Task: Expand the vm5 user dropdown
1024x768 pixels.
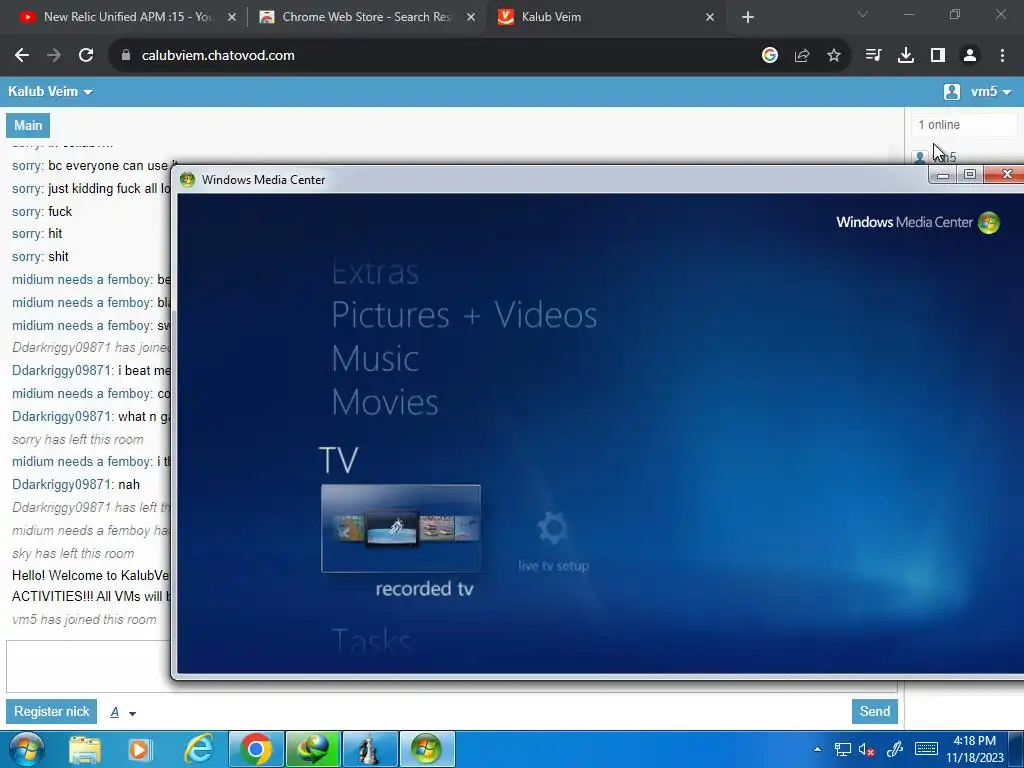Action: click(991, 91)
